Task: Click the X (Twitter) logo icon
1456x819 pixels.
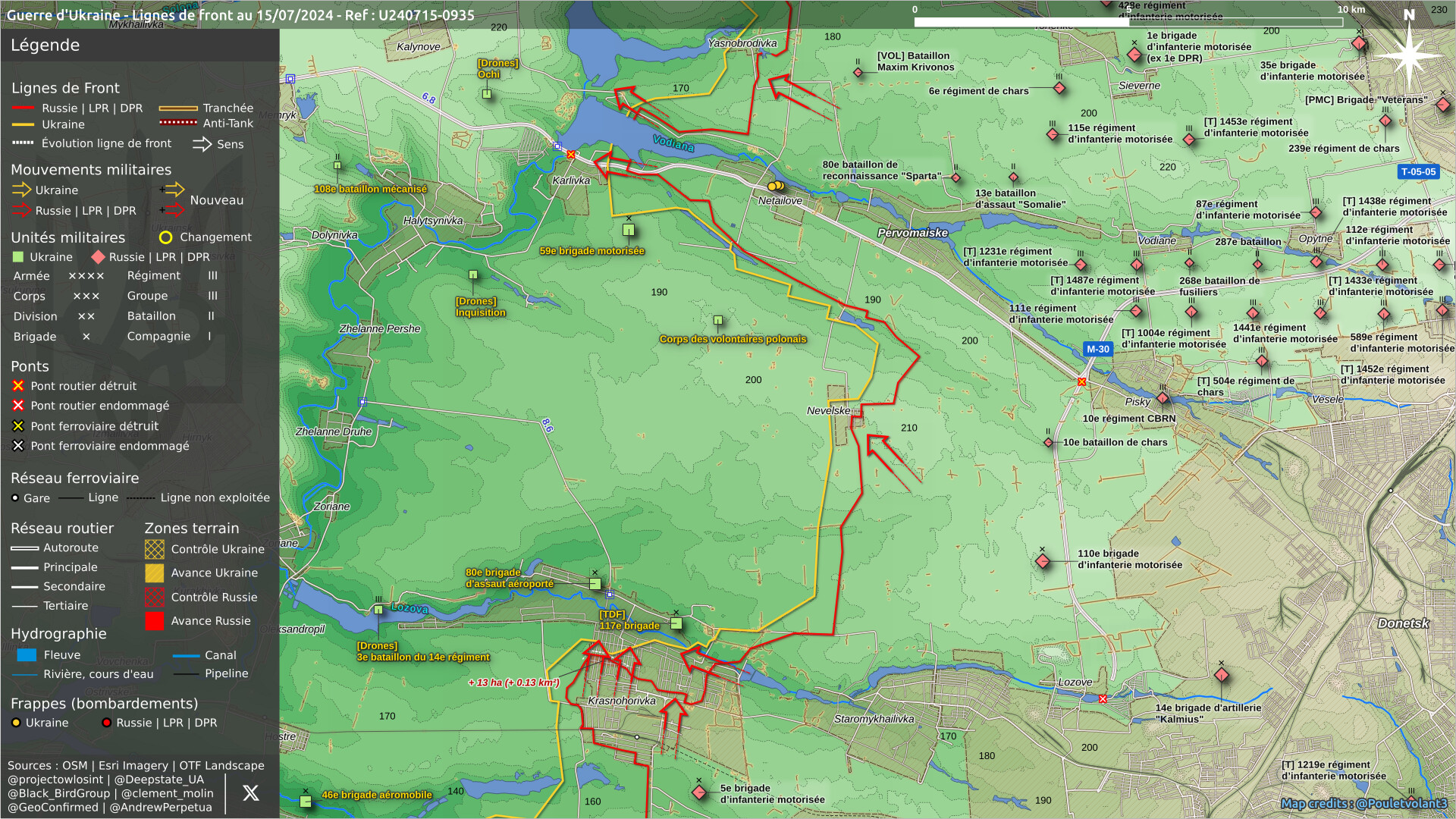Action: pos(250,793)
